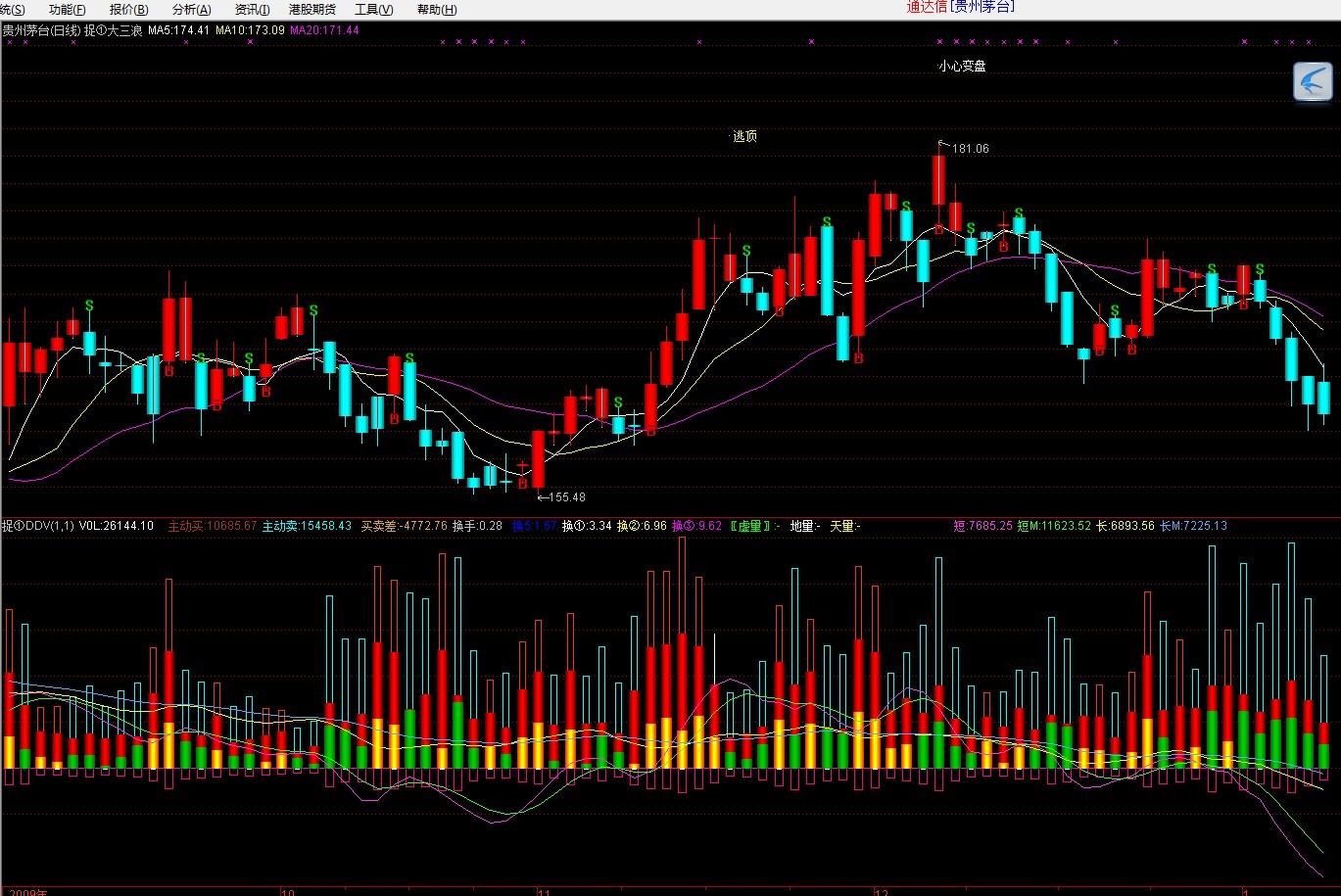Click the blue swallow logo icon
This screenshot has height=896, width=1341.
tap(1313, 81)
